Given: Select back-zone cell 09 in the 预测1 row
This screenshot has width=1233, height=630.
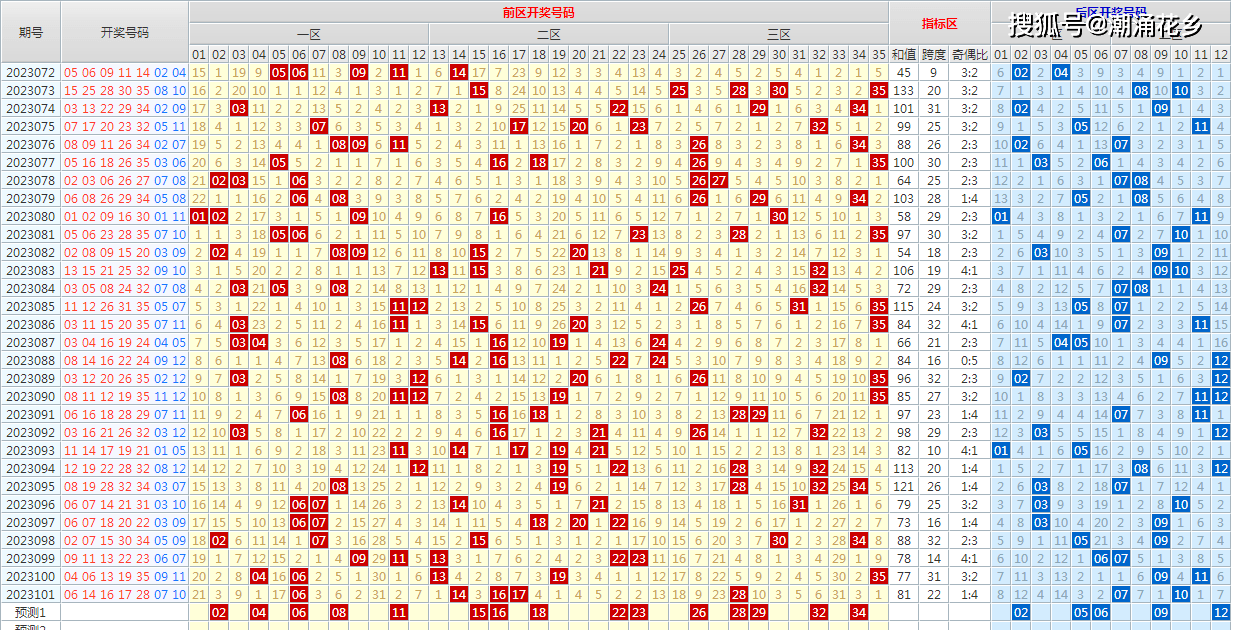Looking at the screenshot, I should click(x=1161, y=612).
